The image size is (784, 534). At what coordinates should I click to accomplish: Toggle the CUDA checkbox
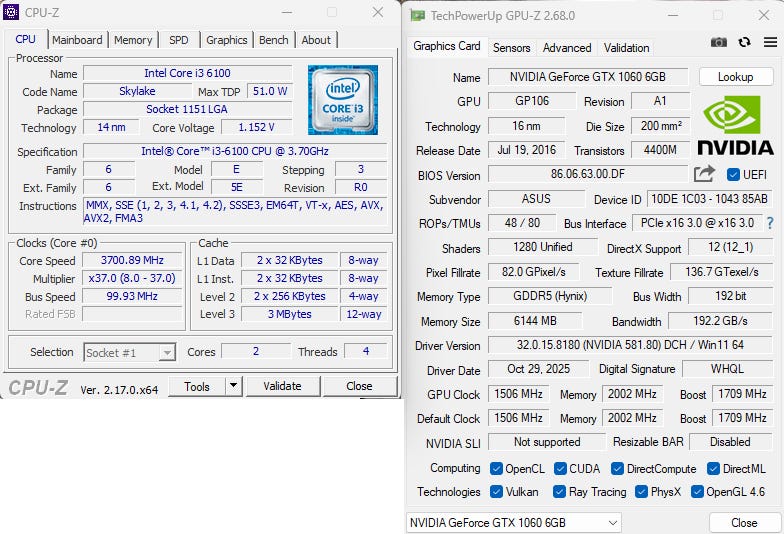click(x=560, y=468)
